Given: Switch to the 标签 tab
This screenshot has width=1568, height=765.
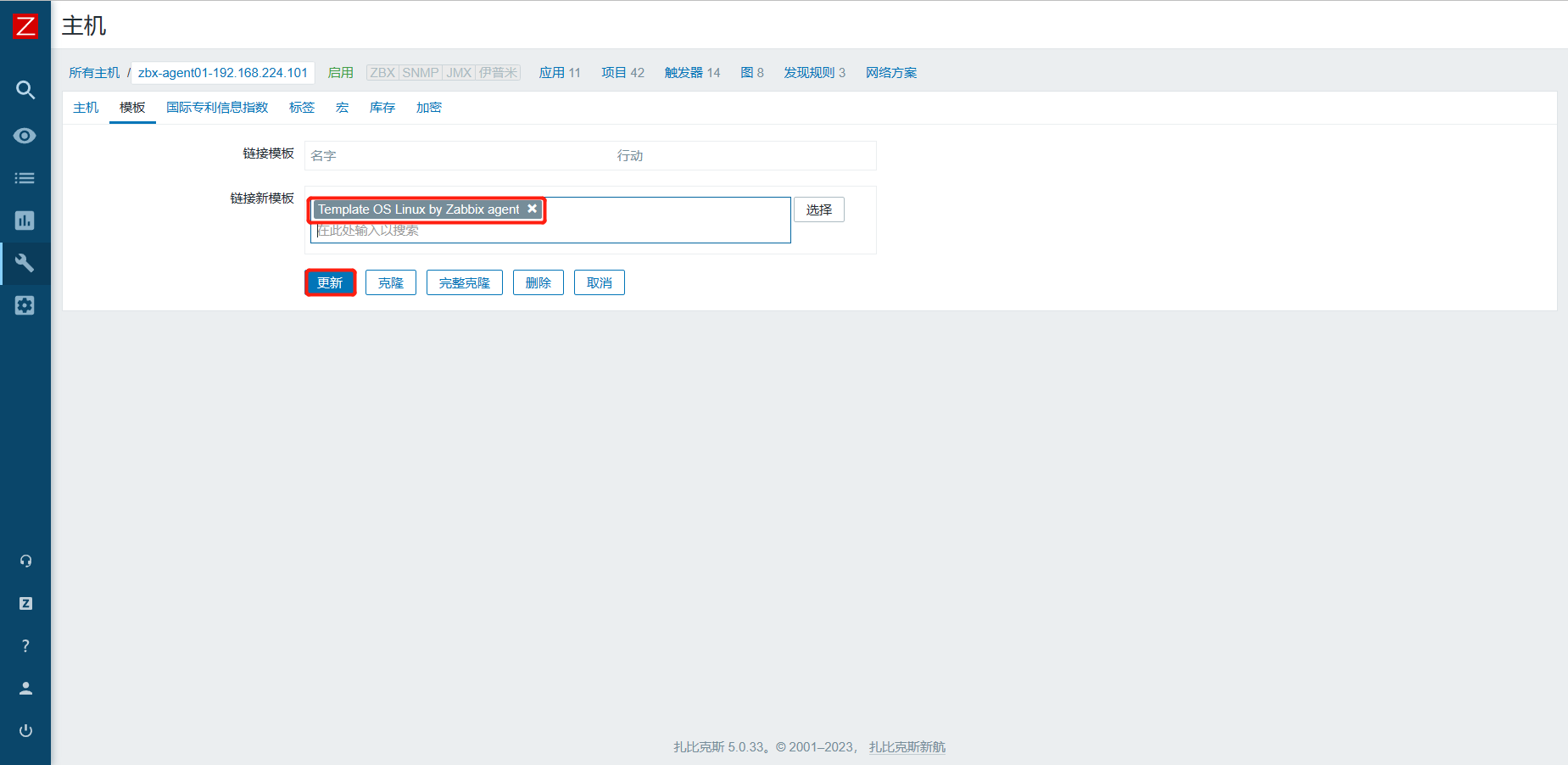Looking at the screenshot, I should pyautogui.click(x=302, y=108).
